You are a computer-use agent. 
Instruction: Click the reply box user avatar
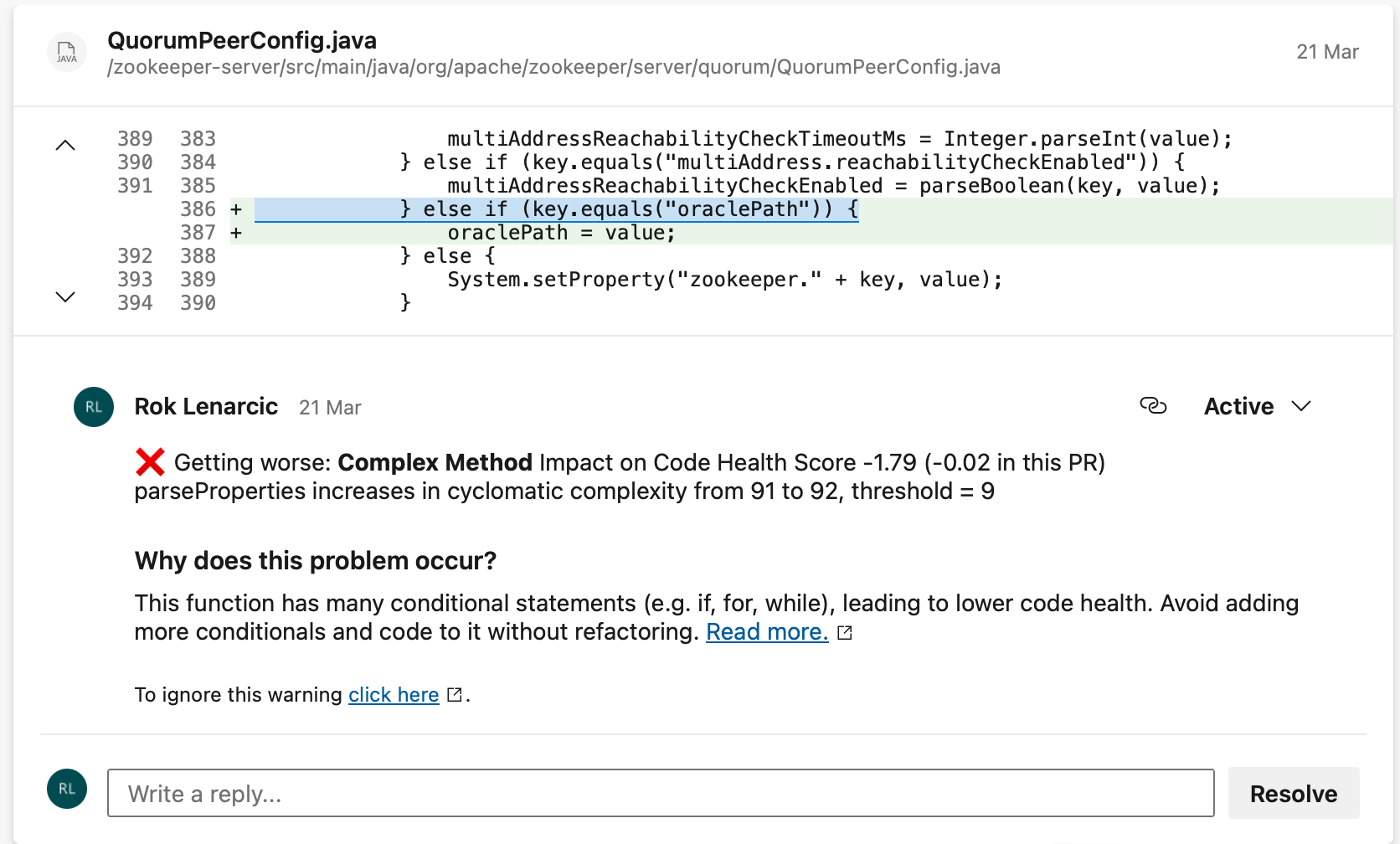67,789
